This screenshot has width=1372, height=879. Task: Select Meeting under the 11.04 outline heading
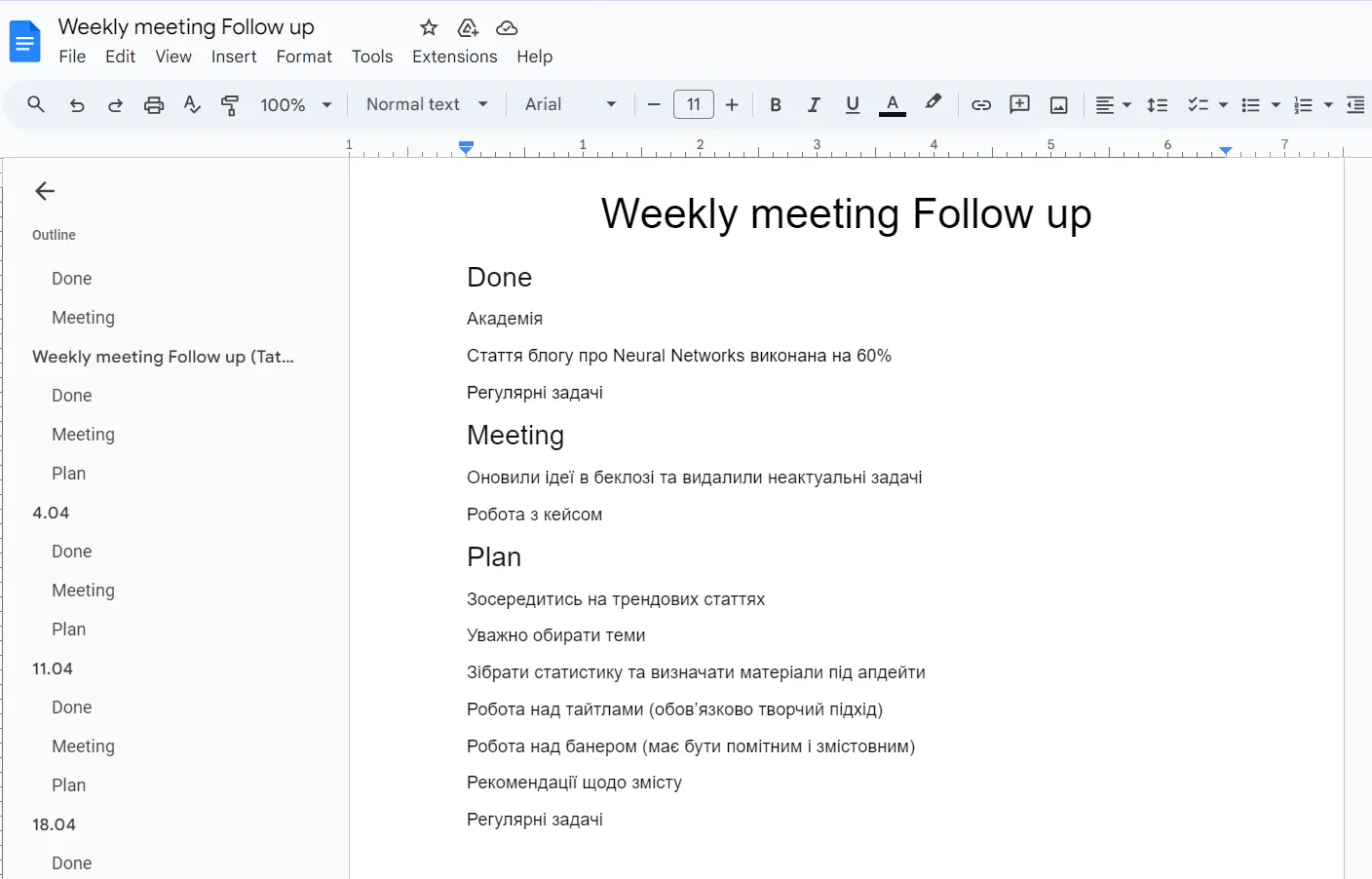pyautogui.click(x=83, y=746)
